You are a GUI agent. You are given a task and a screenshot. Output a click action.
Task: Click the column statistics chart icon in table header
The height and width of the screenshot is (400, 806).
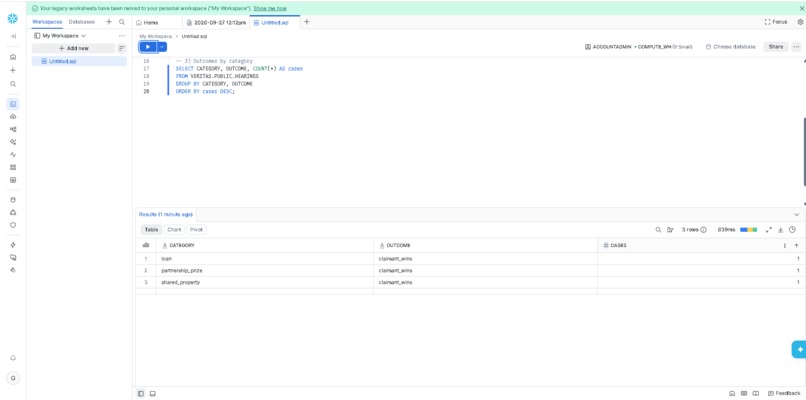(x=146, y=245)
